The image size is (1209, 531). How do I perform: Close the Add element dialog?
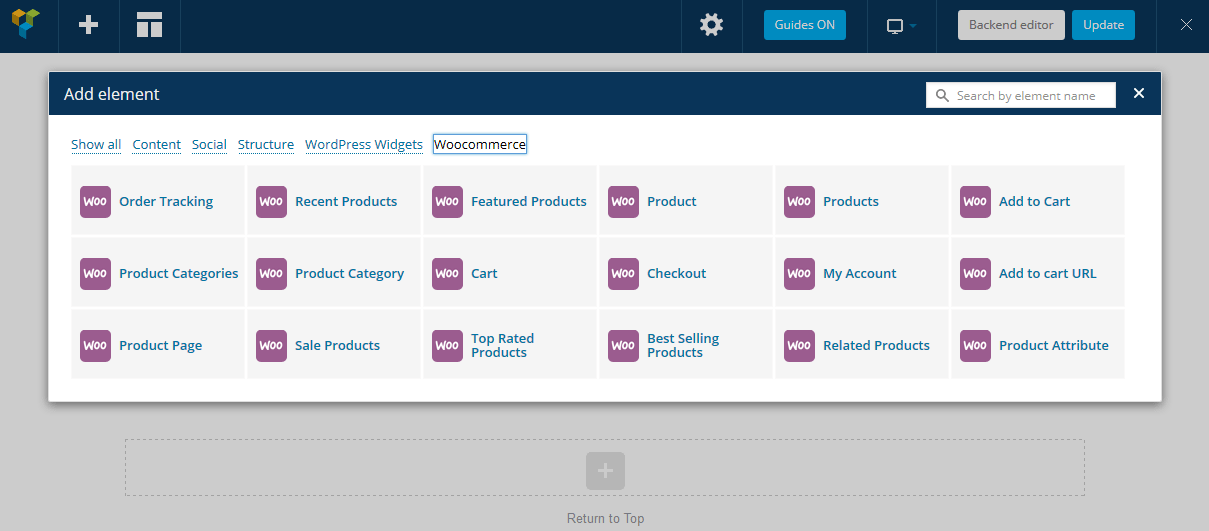pos(1138,93)
